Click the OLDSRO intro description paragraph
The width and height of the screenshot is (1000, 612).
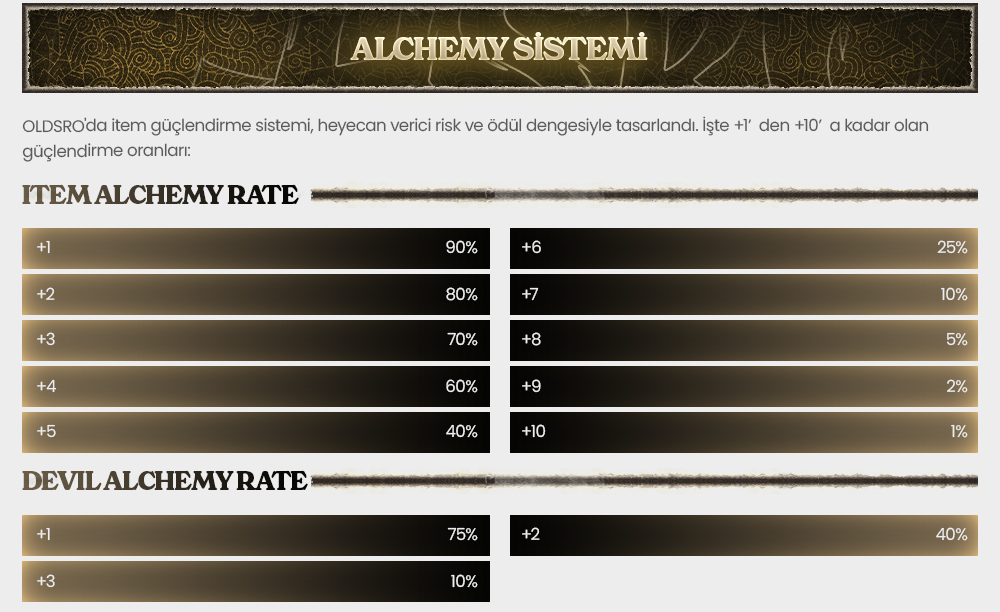pos(475,138)
